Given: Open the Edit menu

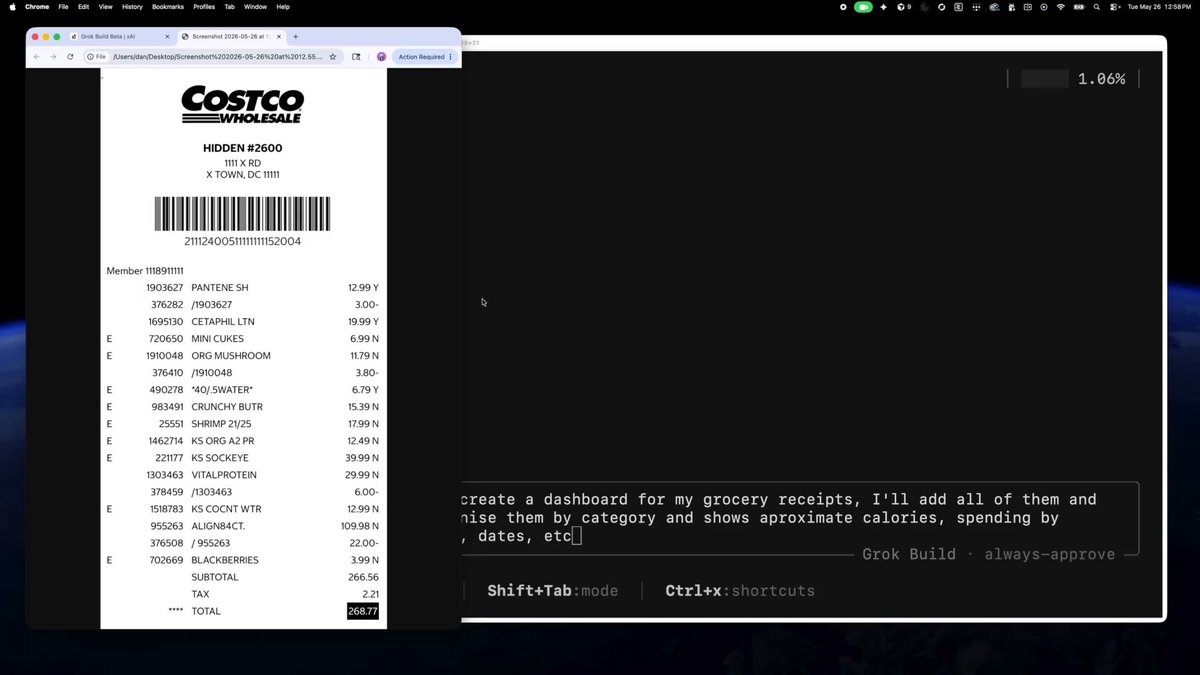Looking at the screenshot, I should pyautogui.click(x=84, y=6).
